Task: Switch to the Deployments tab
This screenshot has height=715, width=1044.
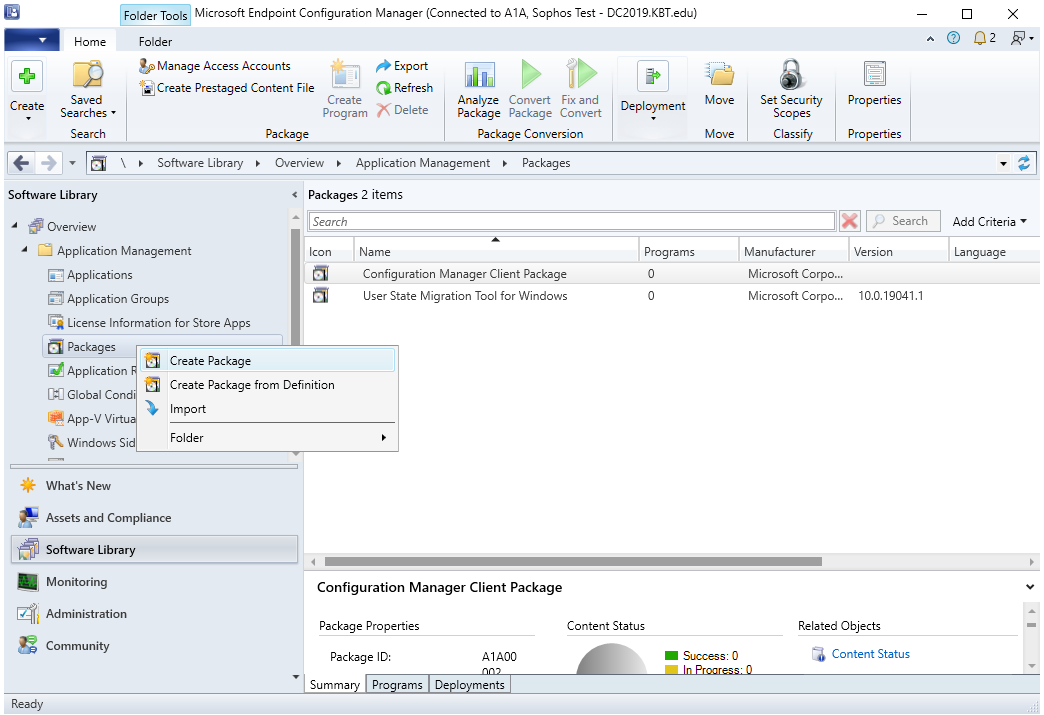Action: (x=469, y=685)
